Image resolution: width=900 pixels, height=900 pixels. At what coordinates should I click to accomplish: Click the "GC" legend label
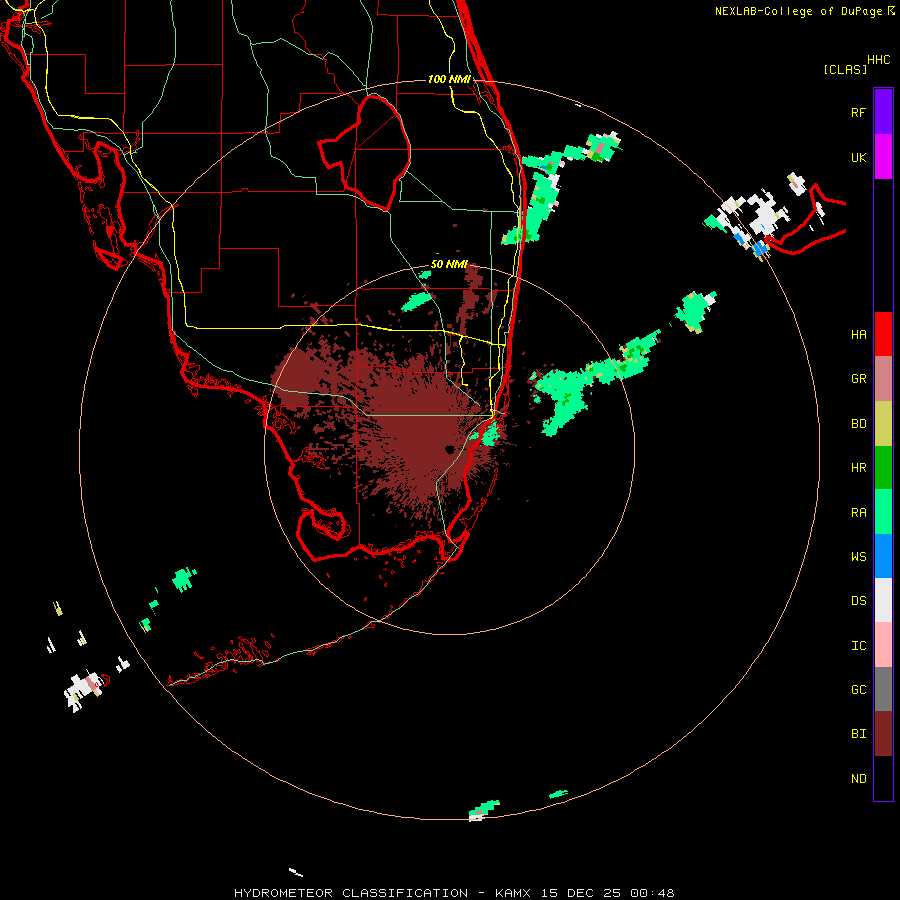pos(858,689)
